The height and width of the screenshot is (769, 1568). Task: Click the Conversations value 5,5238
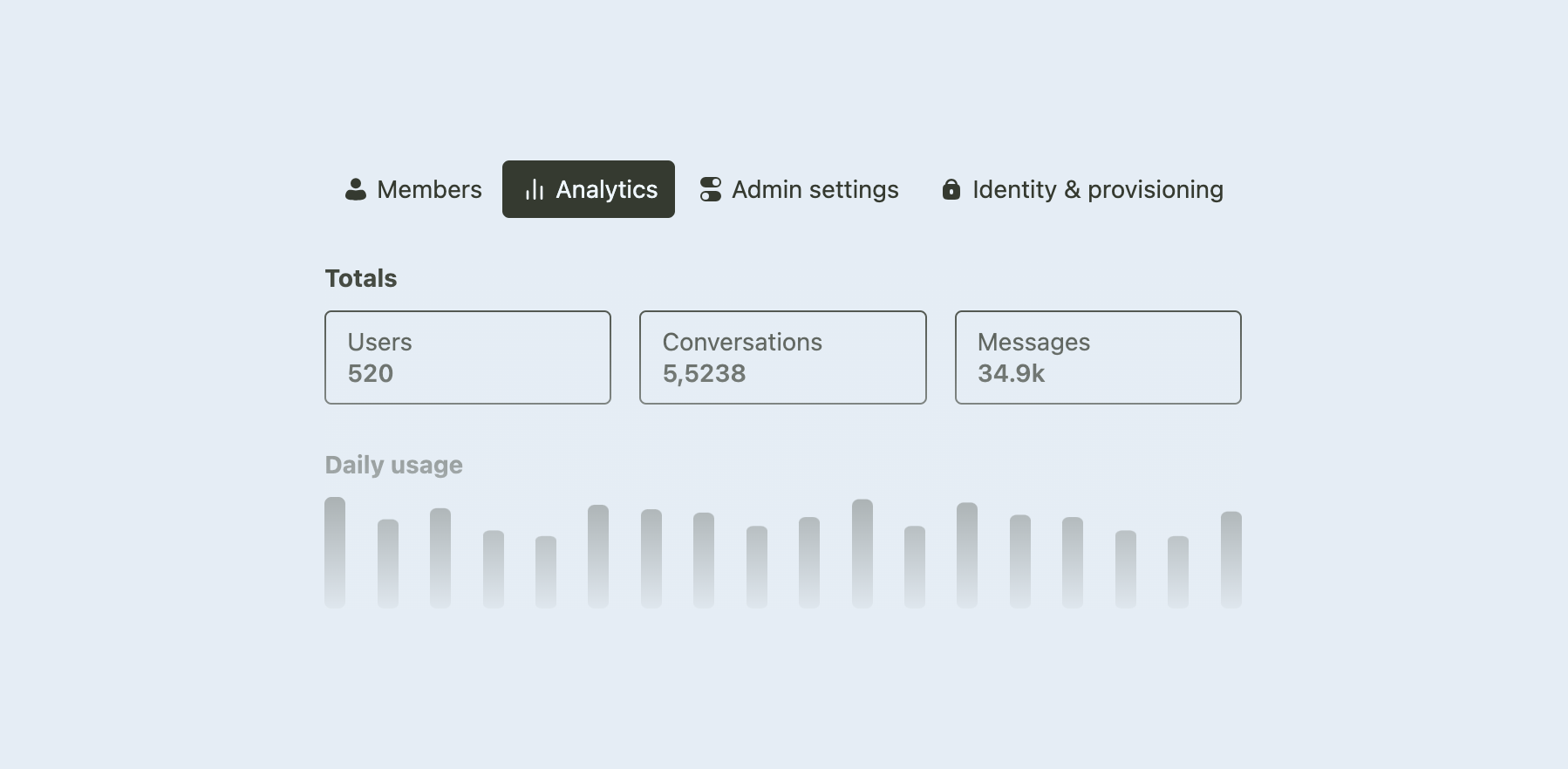[x=705, y=373]
